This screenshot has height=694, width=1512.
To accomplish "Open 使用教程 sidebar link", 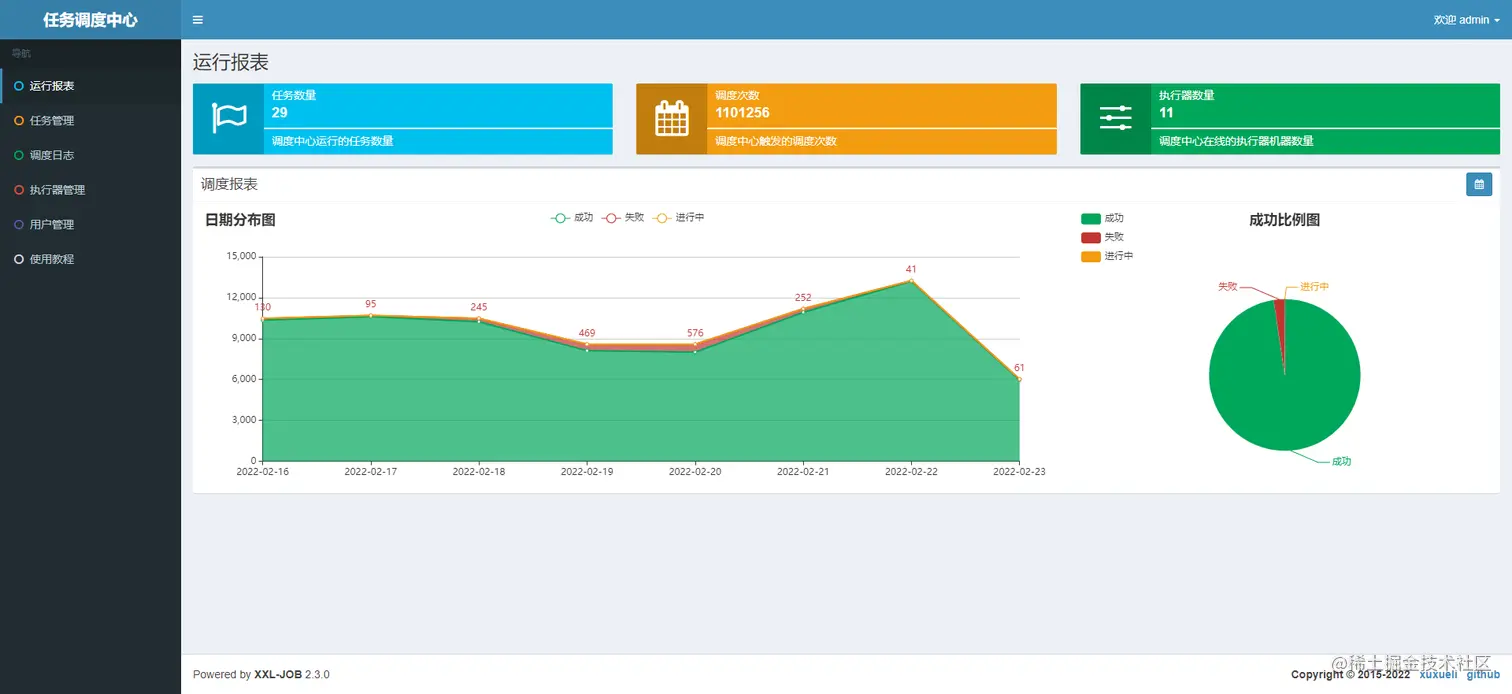I will pyautogui.click(x=90, y=259).
